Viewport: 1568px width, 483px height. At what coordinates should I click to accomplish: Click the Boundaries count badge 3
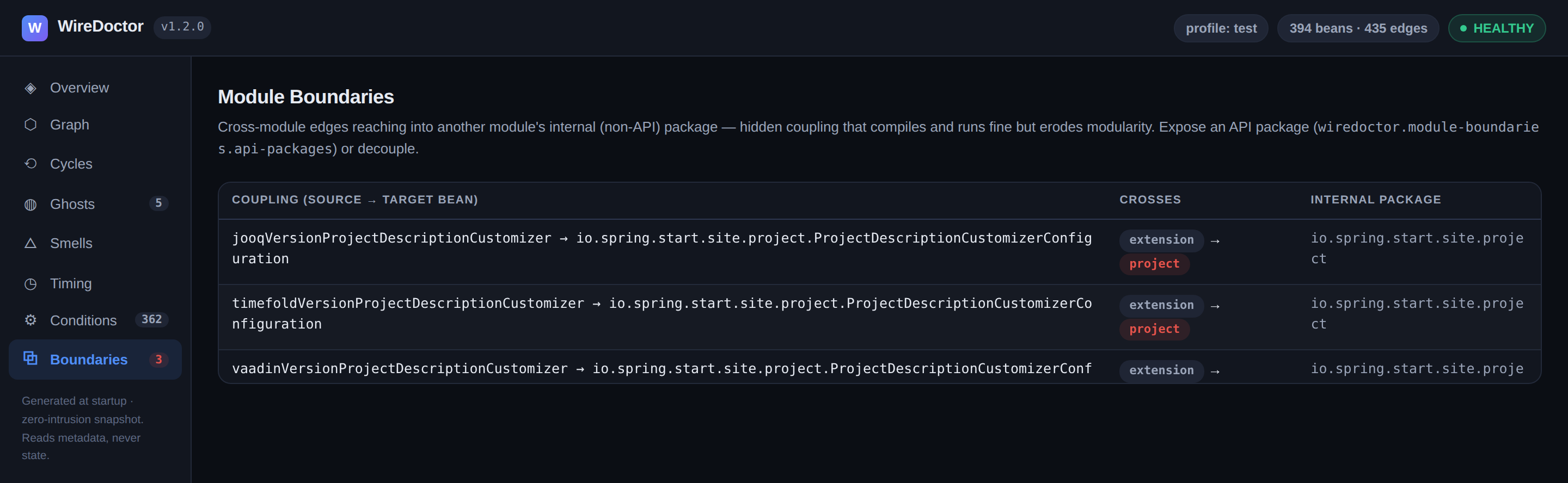point(158,360)
